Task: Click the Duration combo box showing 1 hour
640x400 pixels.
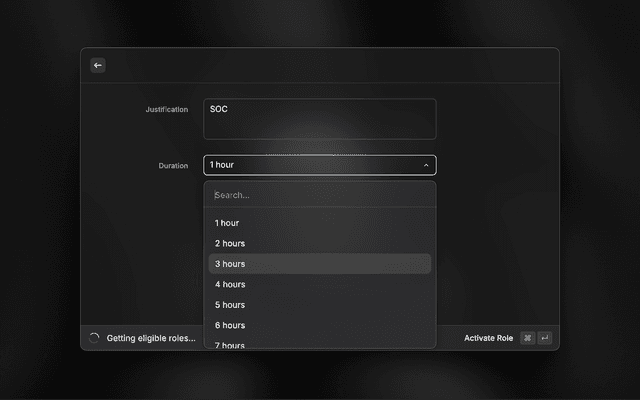Action: (310, 165)
